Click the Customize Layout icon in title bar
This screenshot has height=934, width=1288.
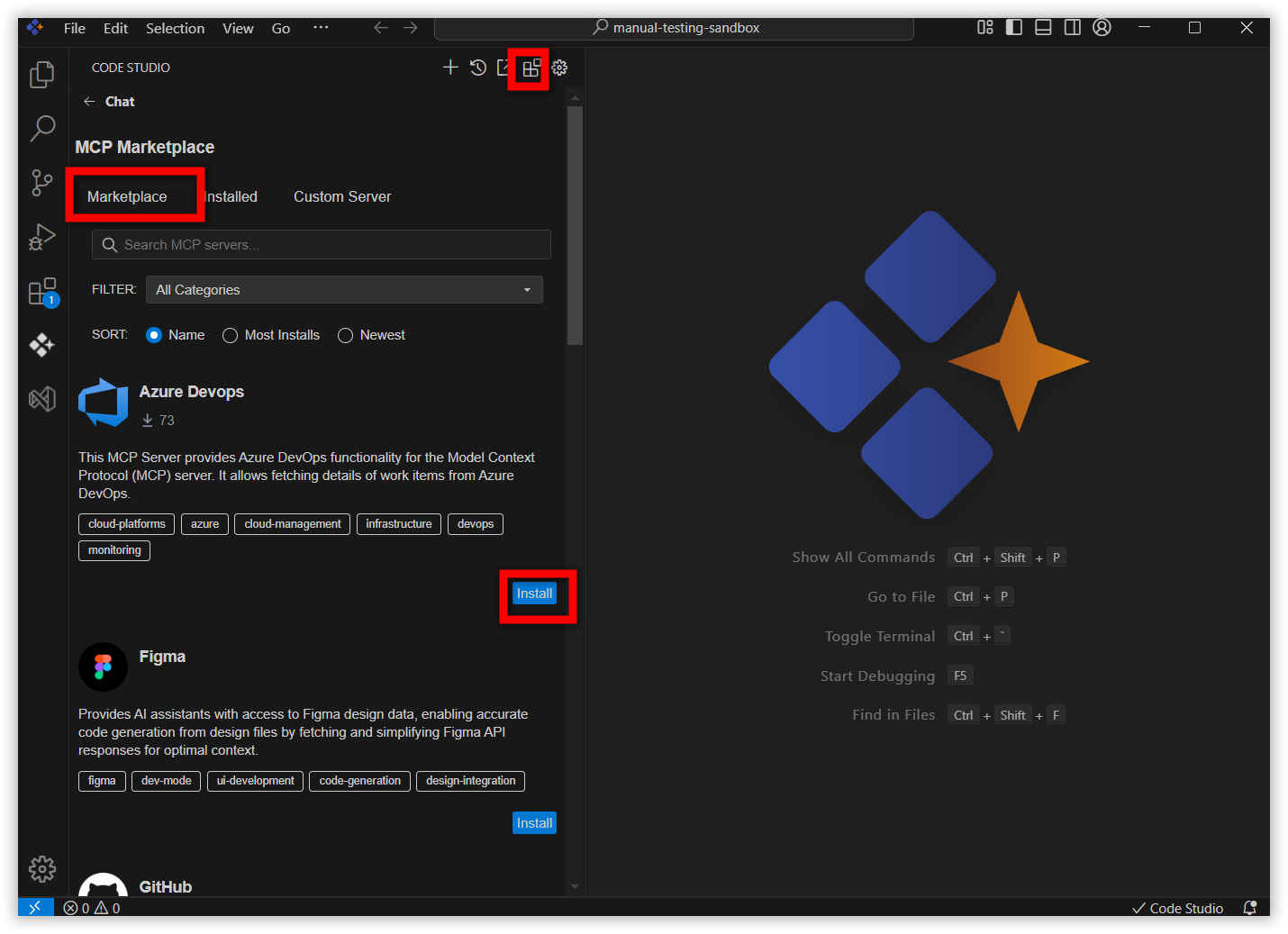point(985,28)
